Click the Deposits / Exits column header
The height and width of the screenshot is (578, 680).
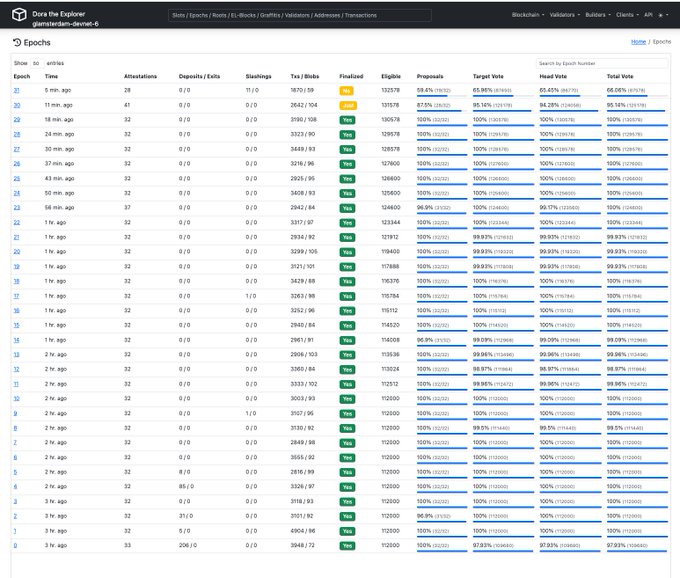click(199, 76)
